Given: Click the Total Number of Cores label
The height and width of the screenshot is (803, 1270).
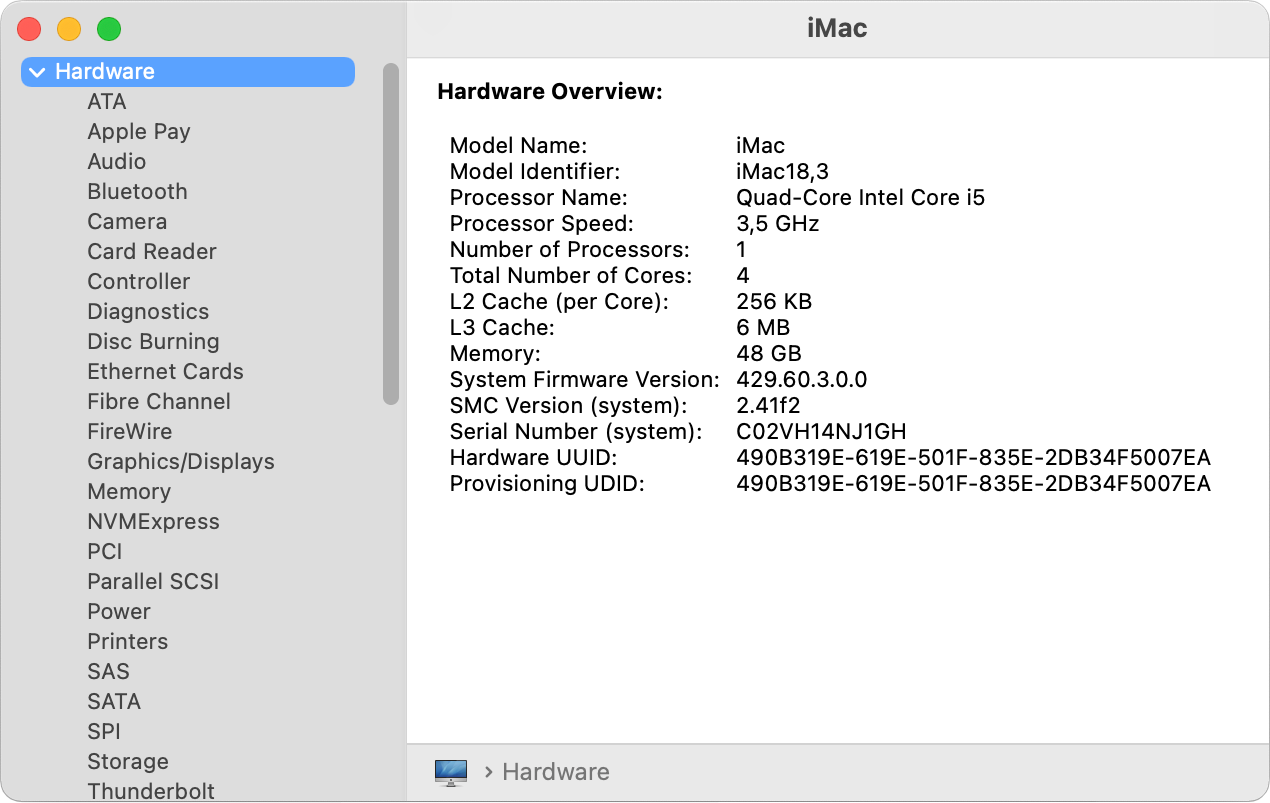Looking at the screenshot, I should click(571, 276).
